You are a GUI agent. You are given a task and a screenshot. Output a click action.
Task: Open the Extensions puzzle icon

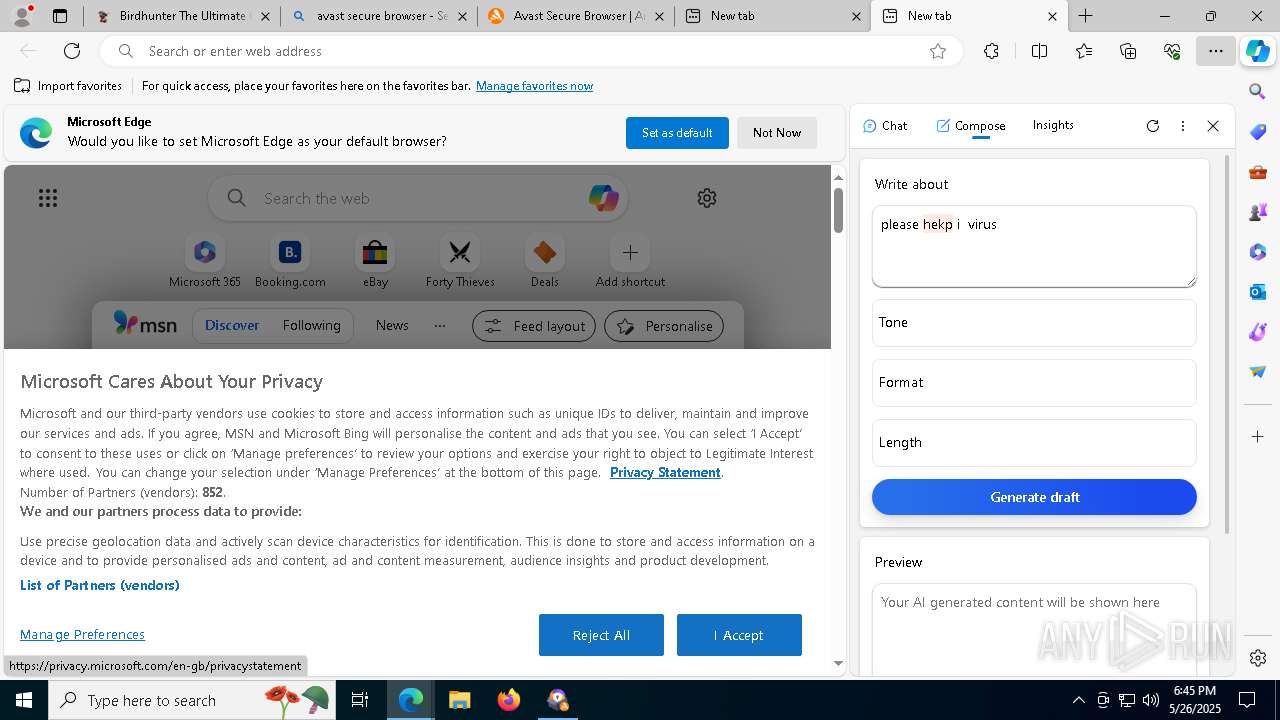[991, 51]
